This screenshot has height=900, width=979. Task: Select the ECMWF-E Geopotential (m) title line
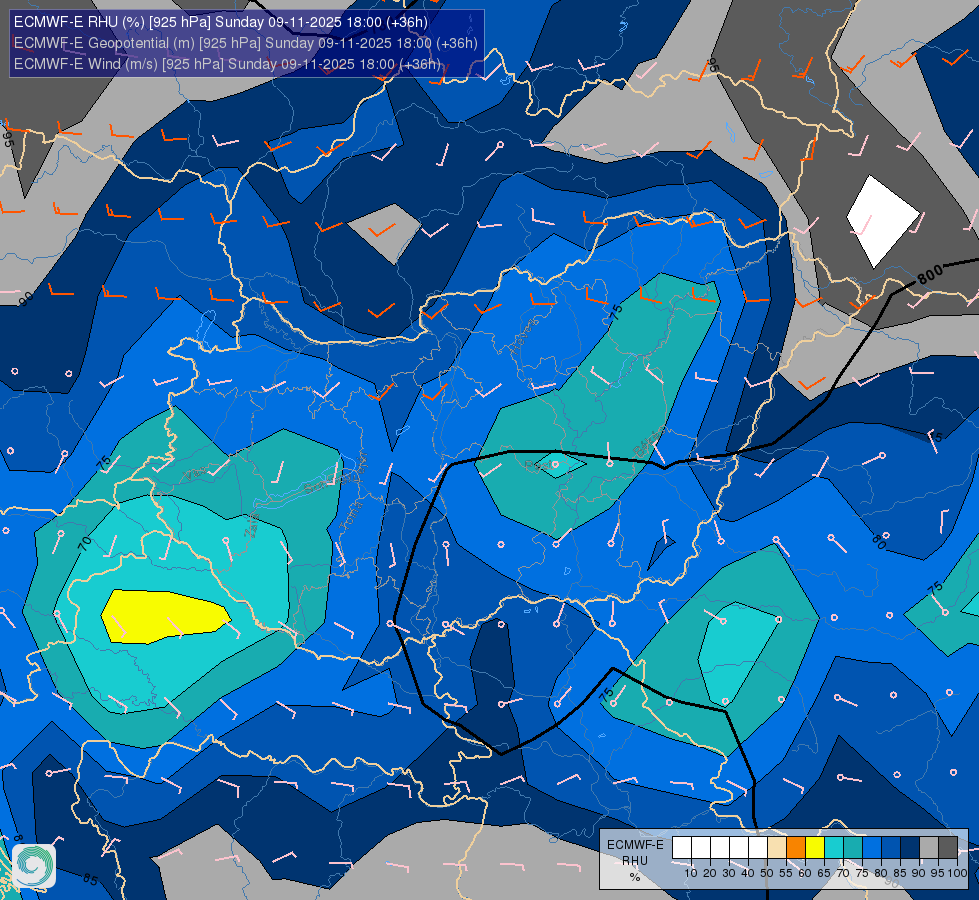pyautogui.click(x=245, y=43)
